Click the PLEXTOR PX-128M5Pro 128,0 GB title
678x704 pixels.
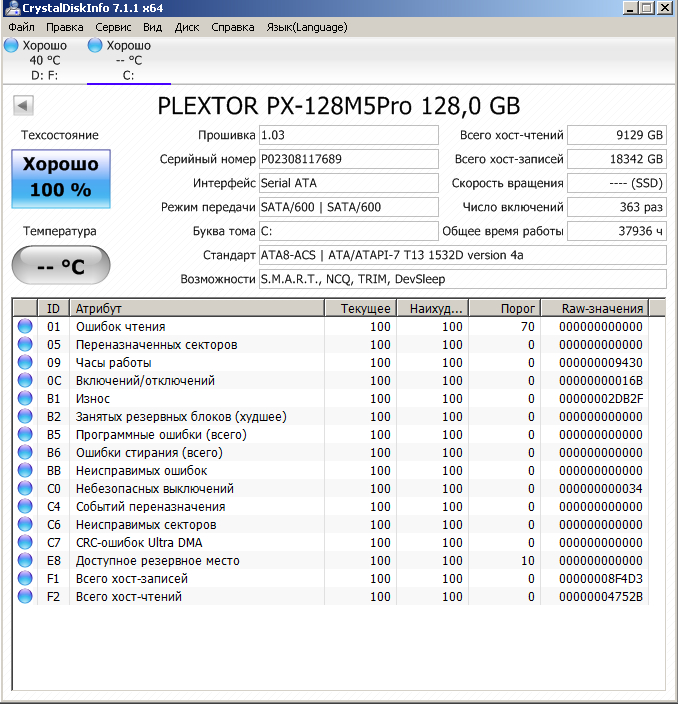tap(339, 106)
